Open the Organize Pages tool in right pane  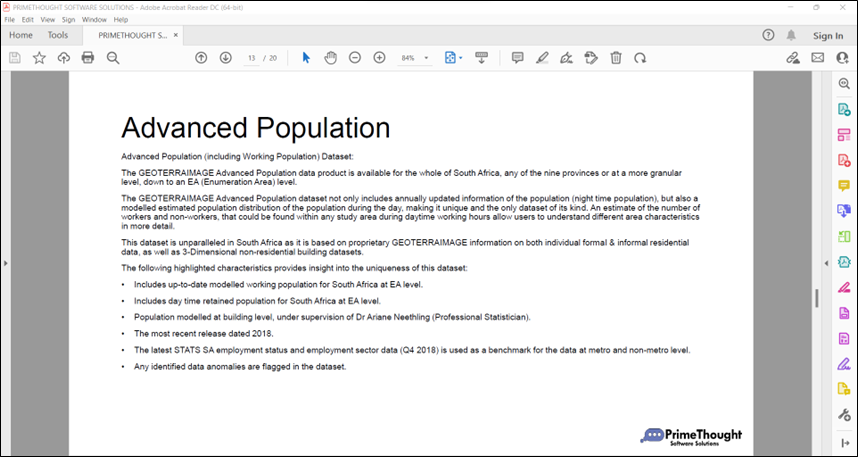844,135
